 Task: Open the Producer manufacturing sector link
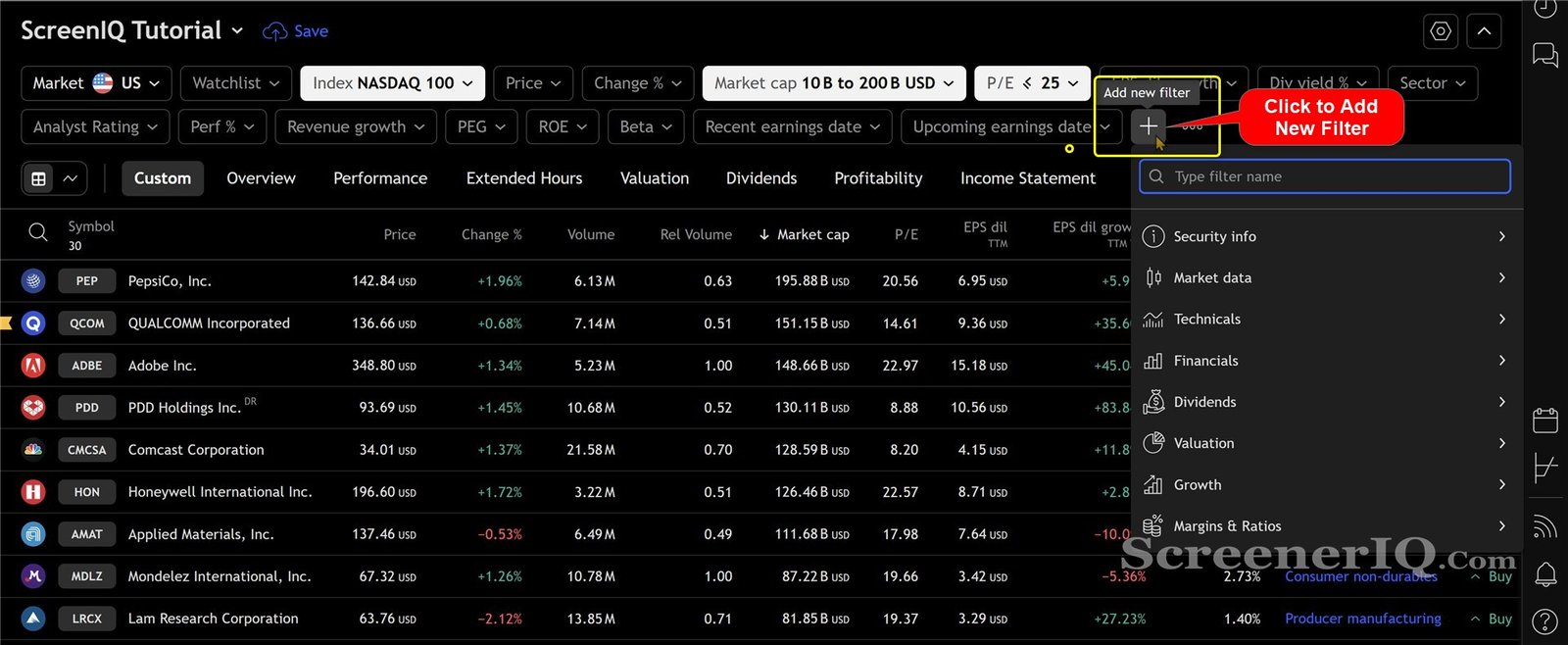click(x=1363, y=619)
